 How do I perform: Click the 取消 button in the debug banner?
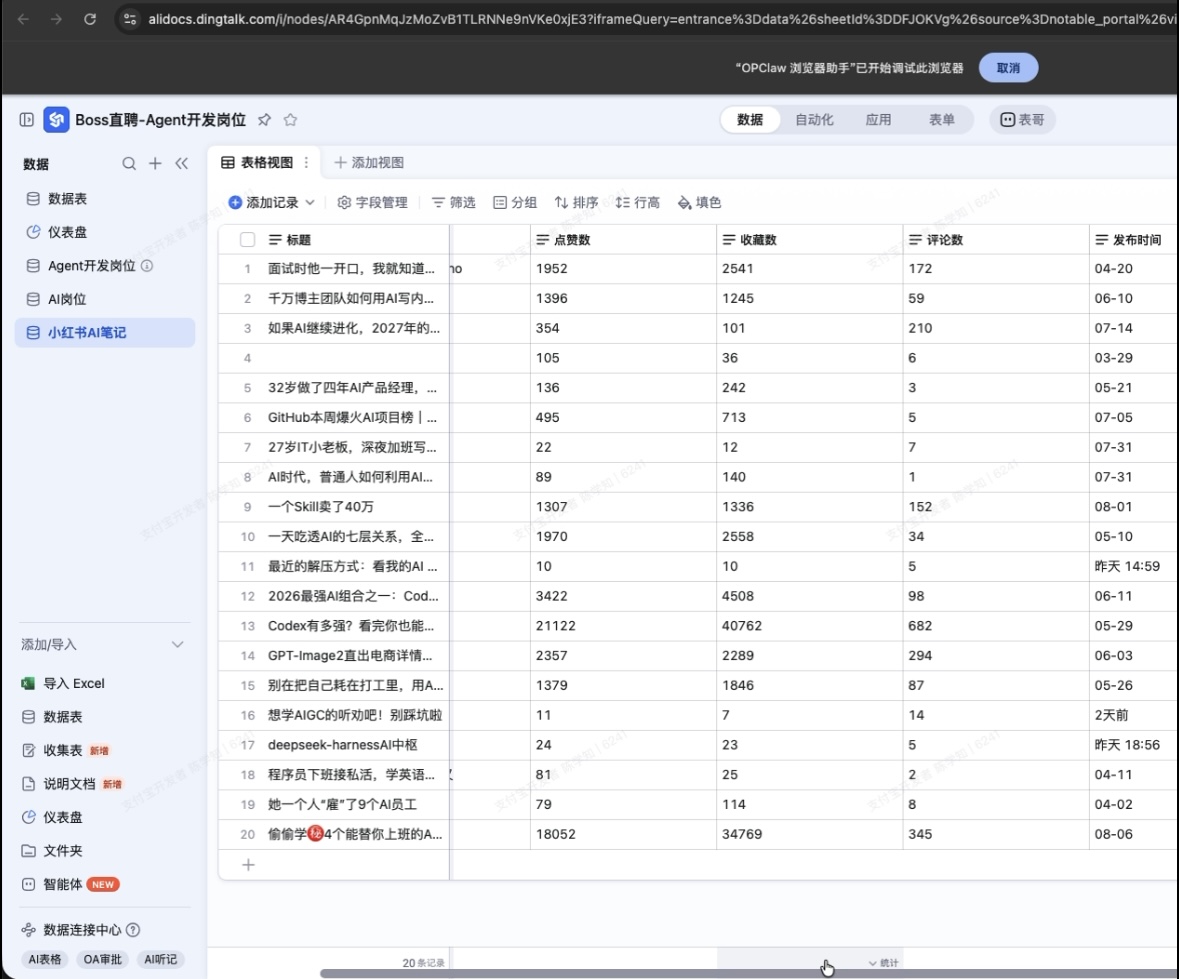pos(1008,68)
